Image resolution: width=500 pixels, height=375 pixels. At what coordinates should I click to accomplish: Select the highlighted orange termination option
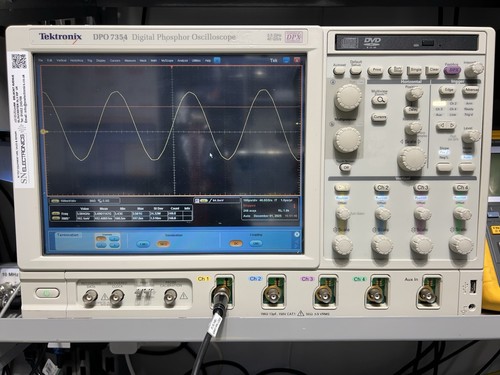pyautogui.click(x=163, y=244)
